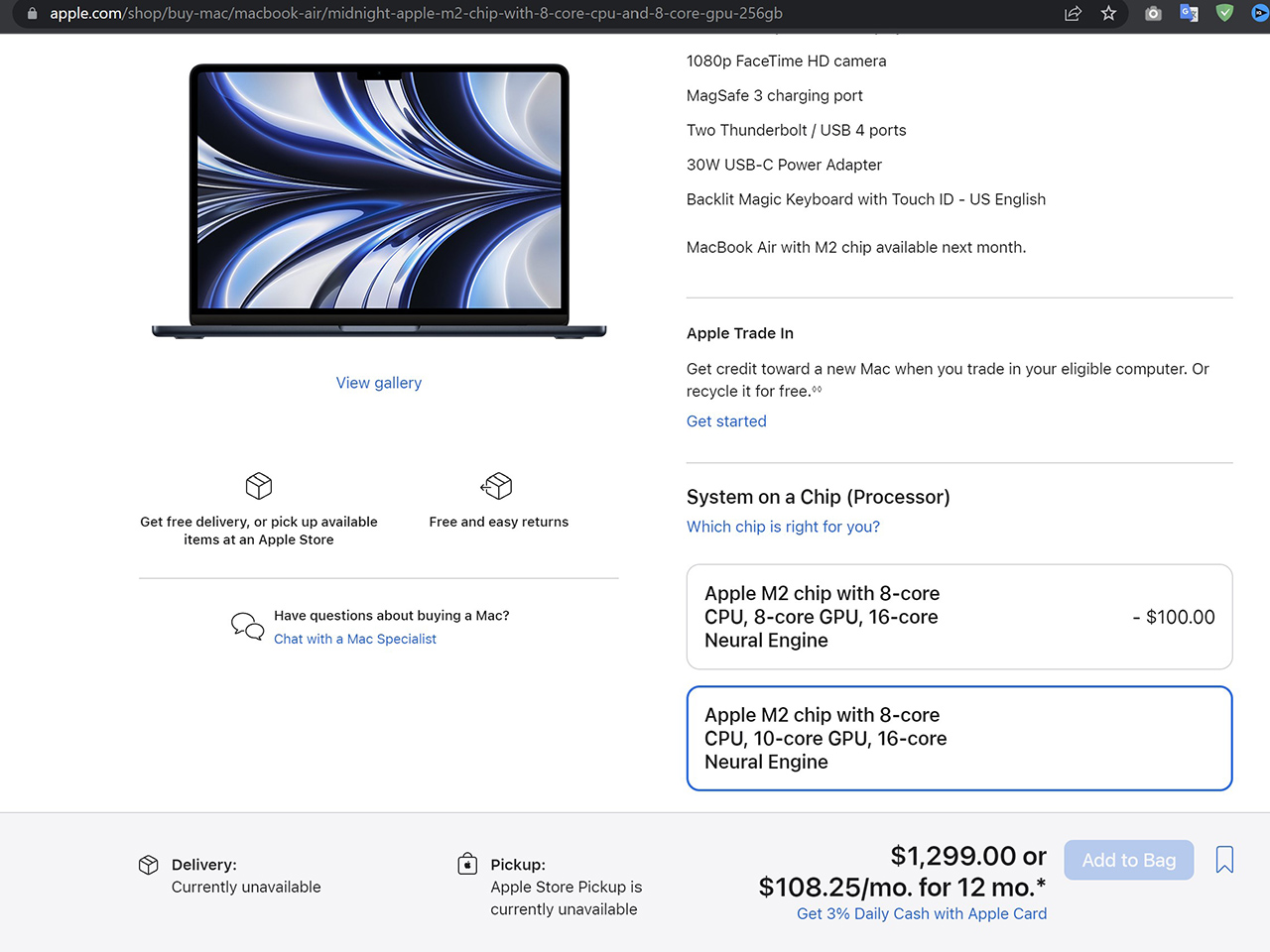Click Delivery: Currently unavailable text
Viewport: 1270px width, 952px height.
(x=246, y=876)
